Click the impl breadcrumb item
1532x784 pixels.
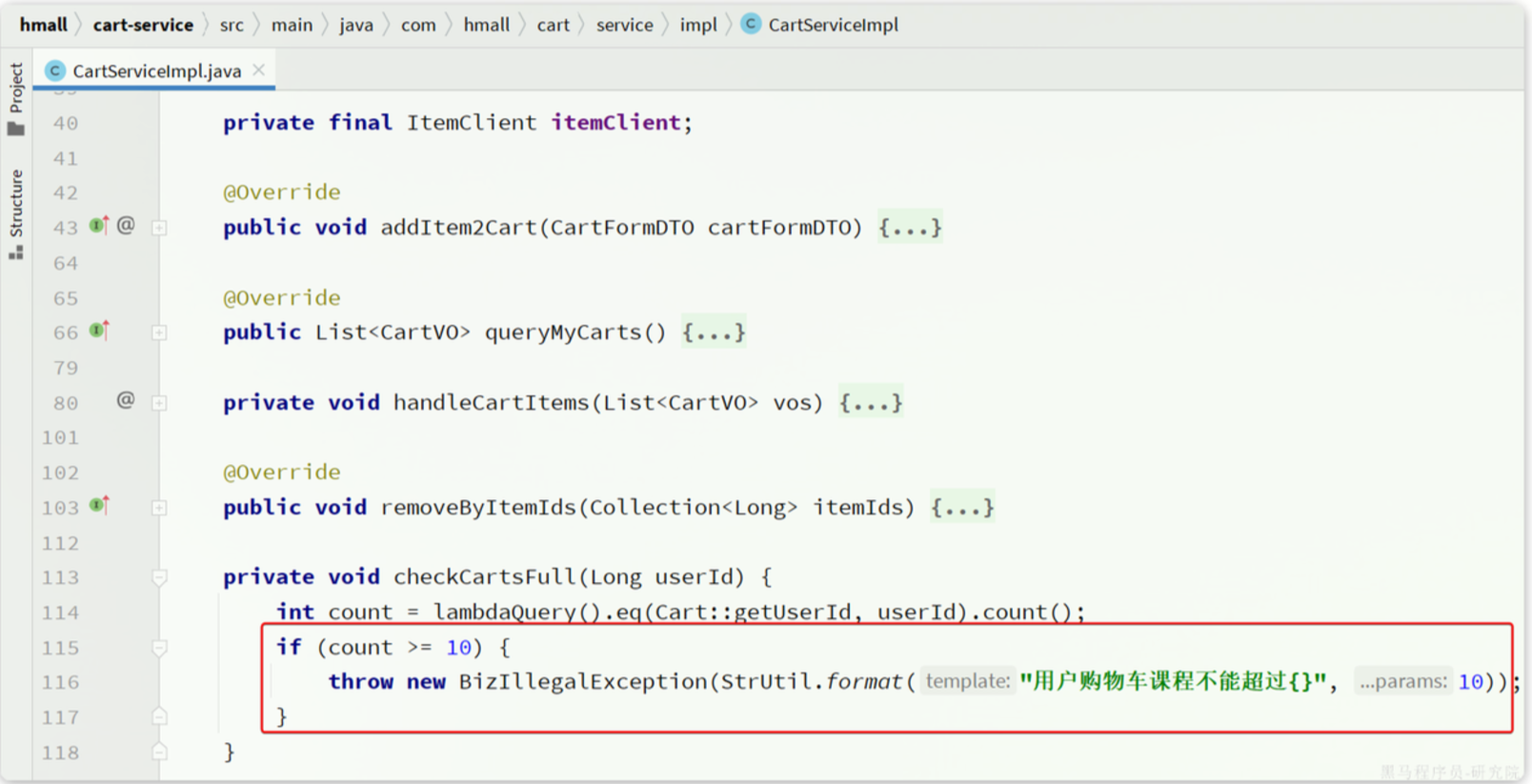coord(697,25)
